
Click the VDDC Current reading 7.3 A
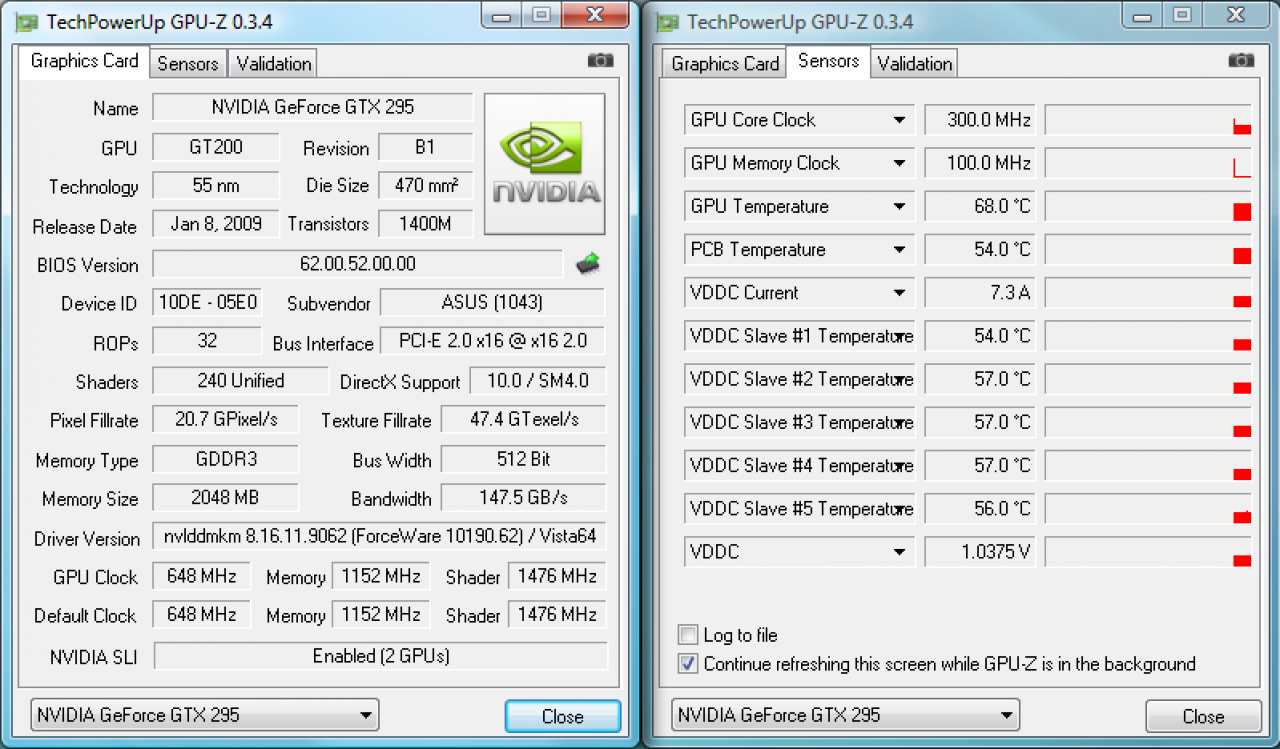click(979, 292)
